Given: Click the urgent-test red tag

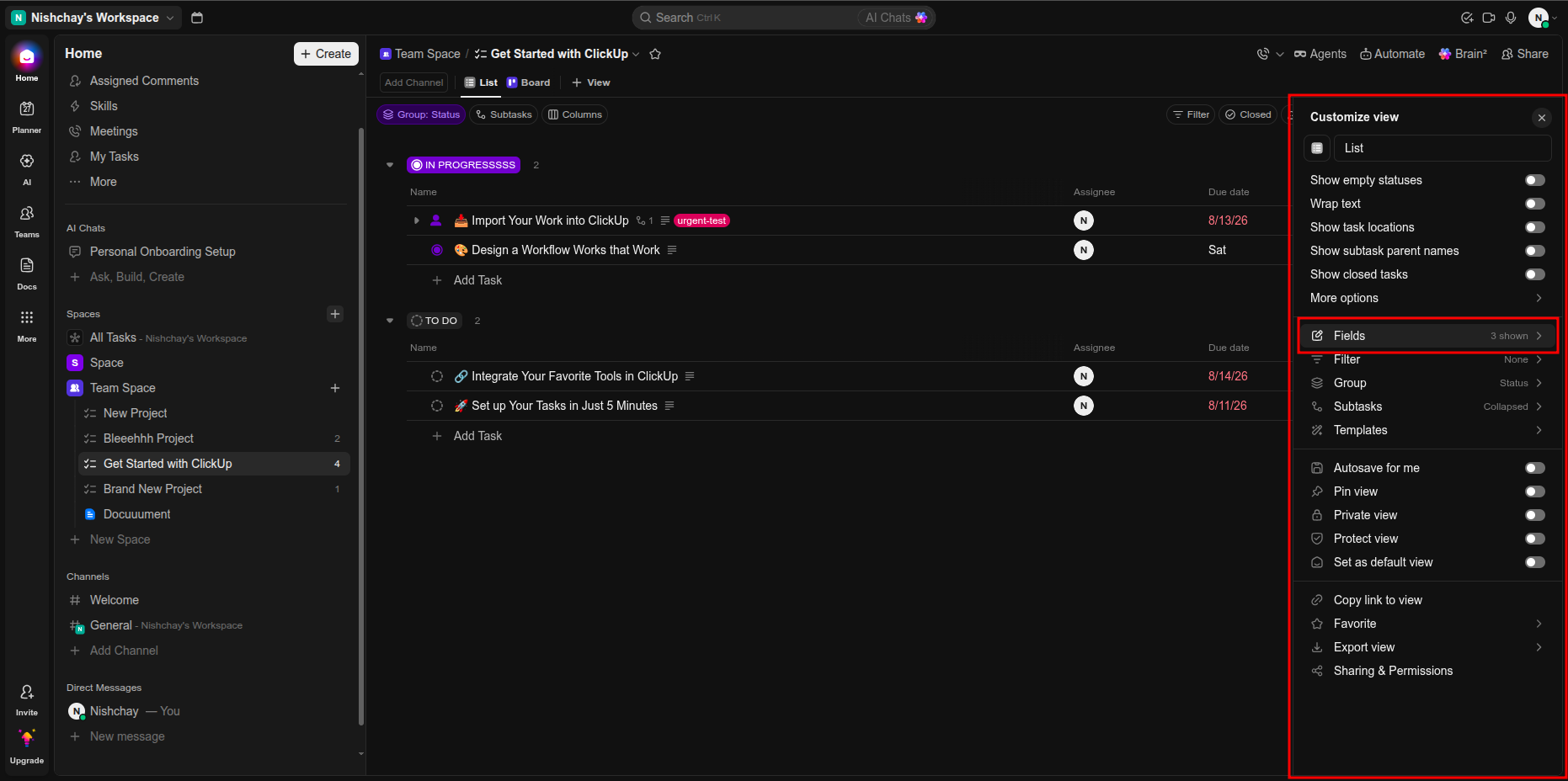Looking at the screenshot, I should (x=701, y=220).
